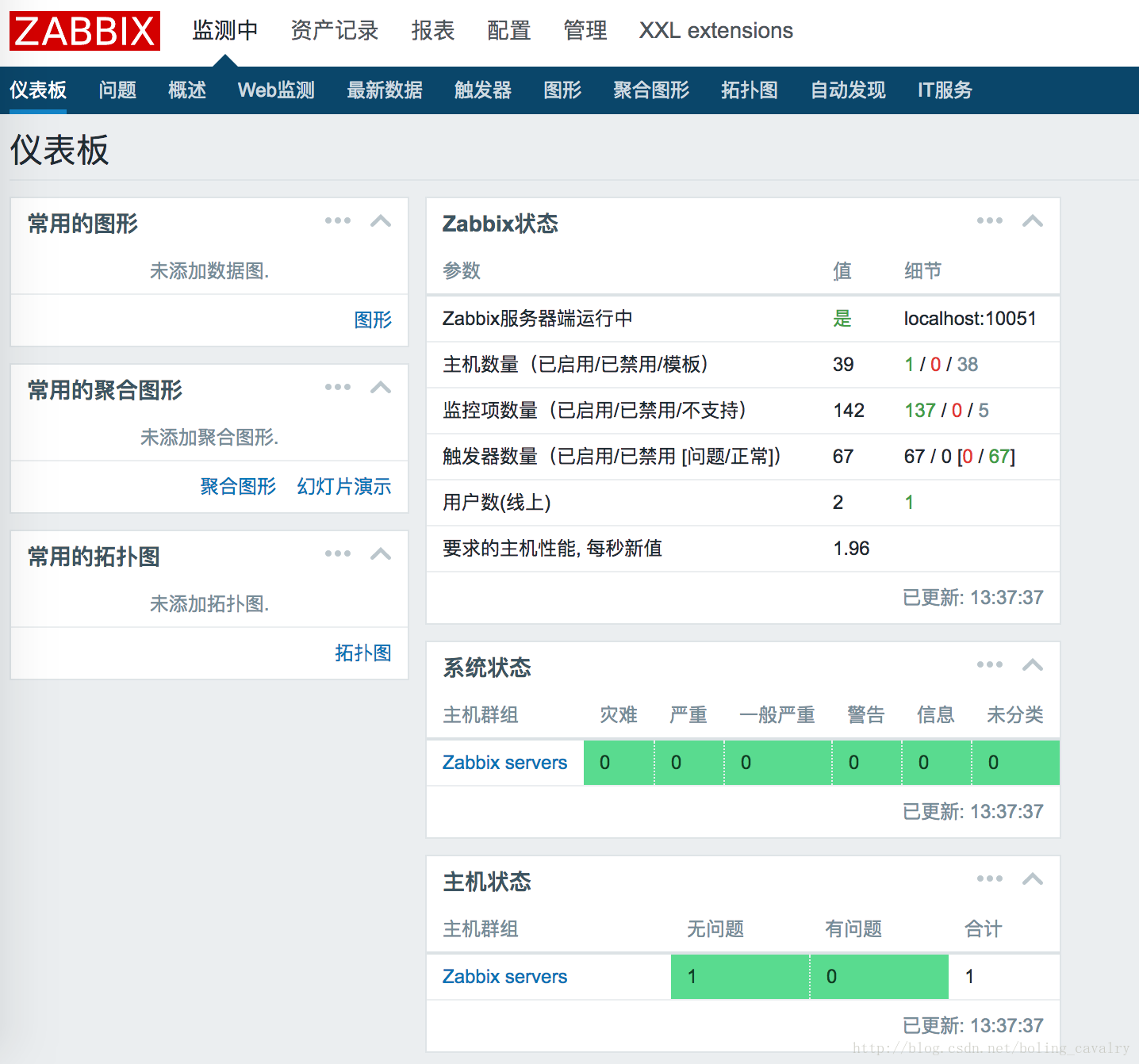
Task: Switch to the Web监测 tab
Action: pyautogui.click(x=276, y=90)
